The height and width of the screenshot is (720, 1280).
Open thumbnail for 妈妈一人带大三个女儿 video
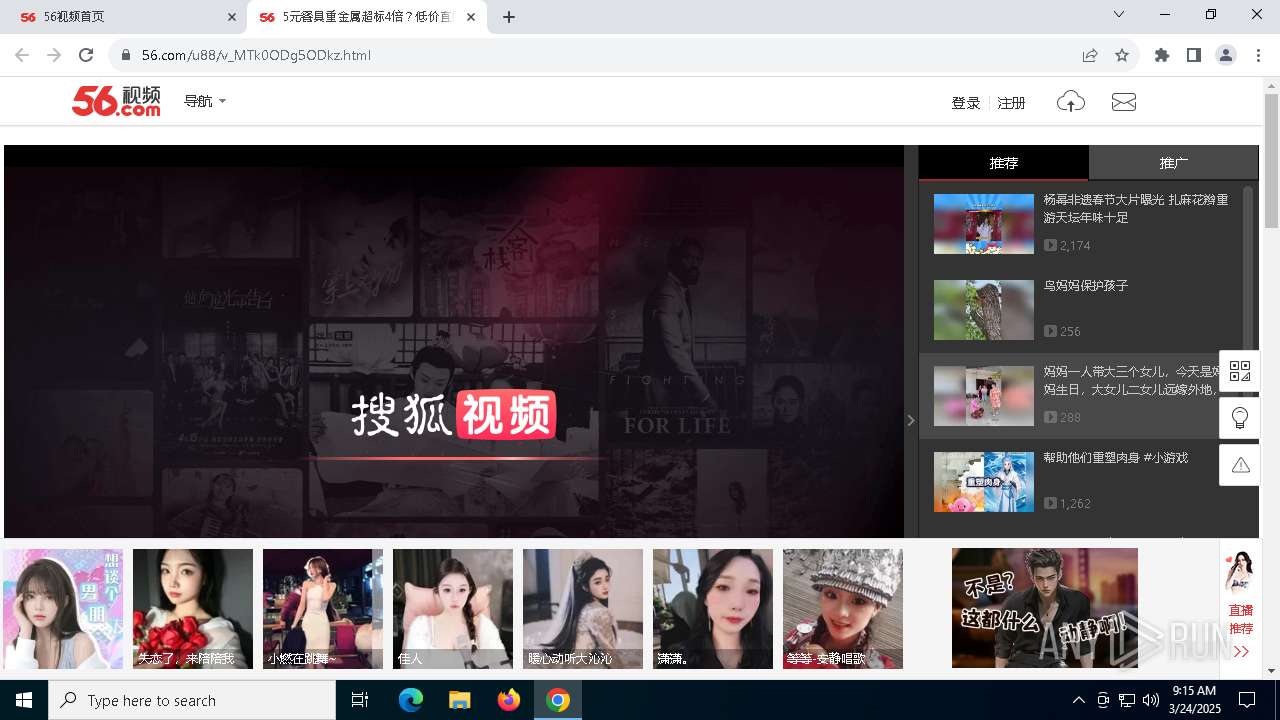click(984, 396)
